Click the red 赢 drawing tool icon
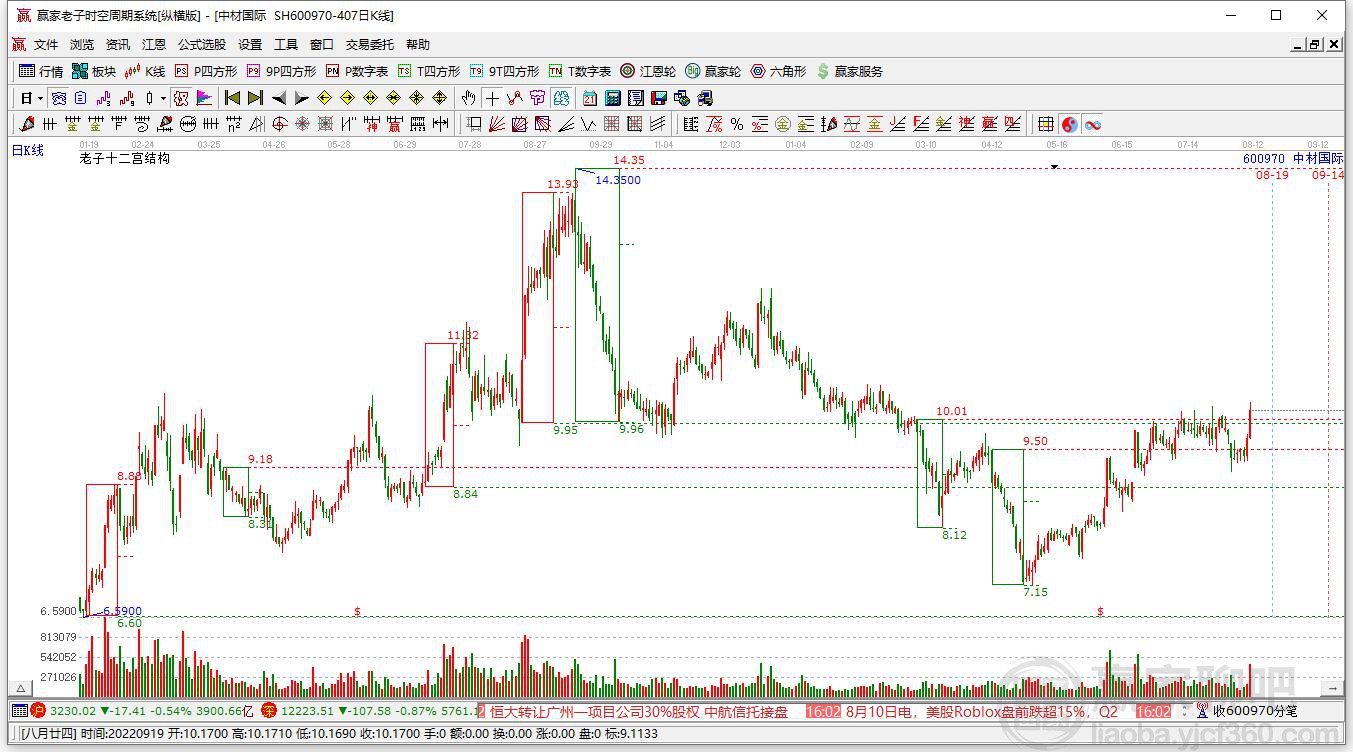Screen dimensions: 1353x752 click(x=394, y=124)
